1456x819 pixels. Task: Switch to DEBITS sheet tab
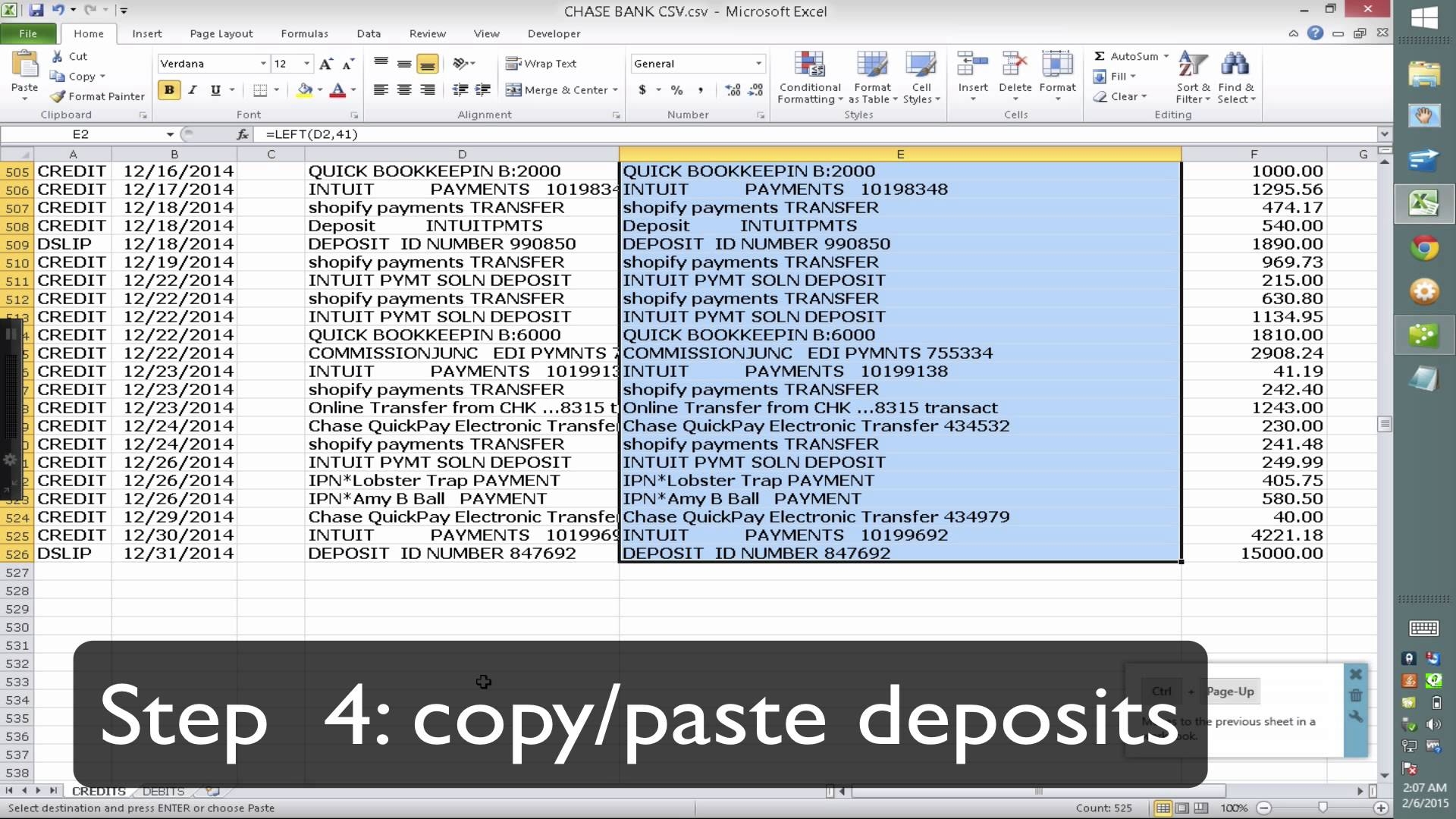(x=162, y=790)
